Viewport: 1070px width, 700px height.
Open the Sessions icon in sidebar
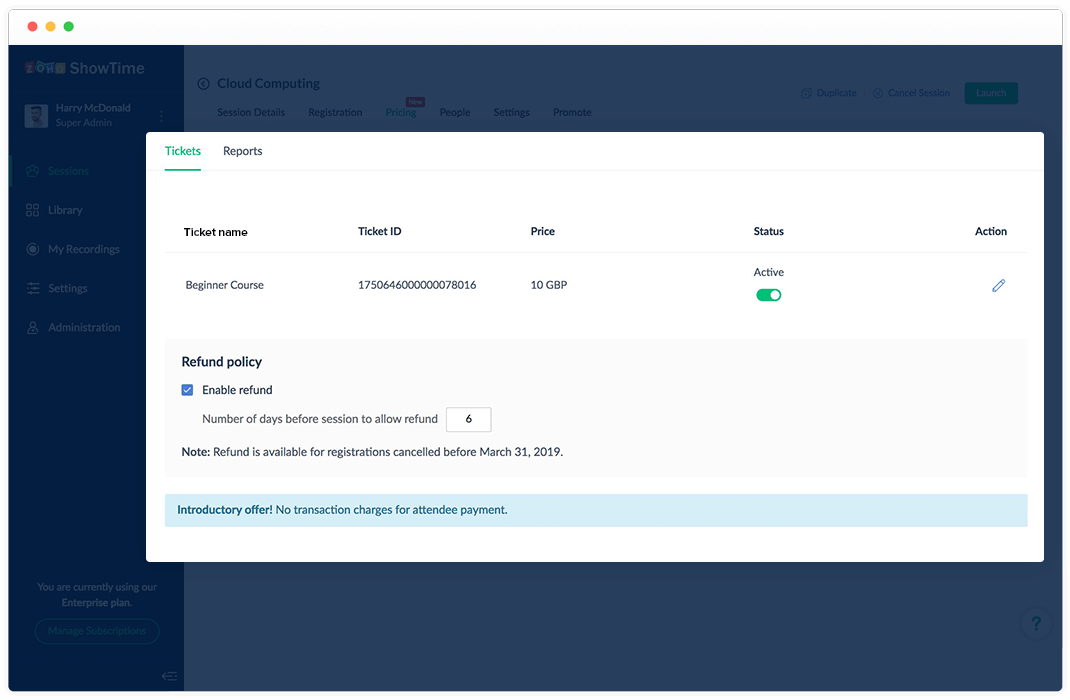pyautogui.click(x=32, y=171)
